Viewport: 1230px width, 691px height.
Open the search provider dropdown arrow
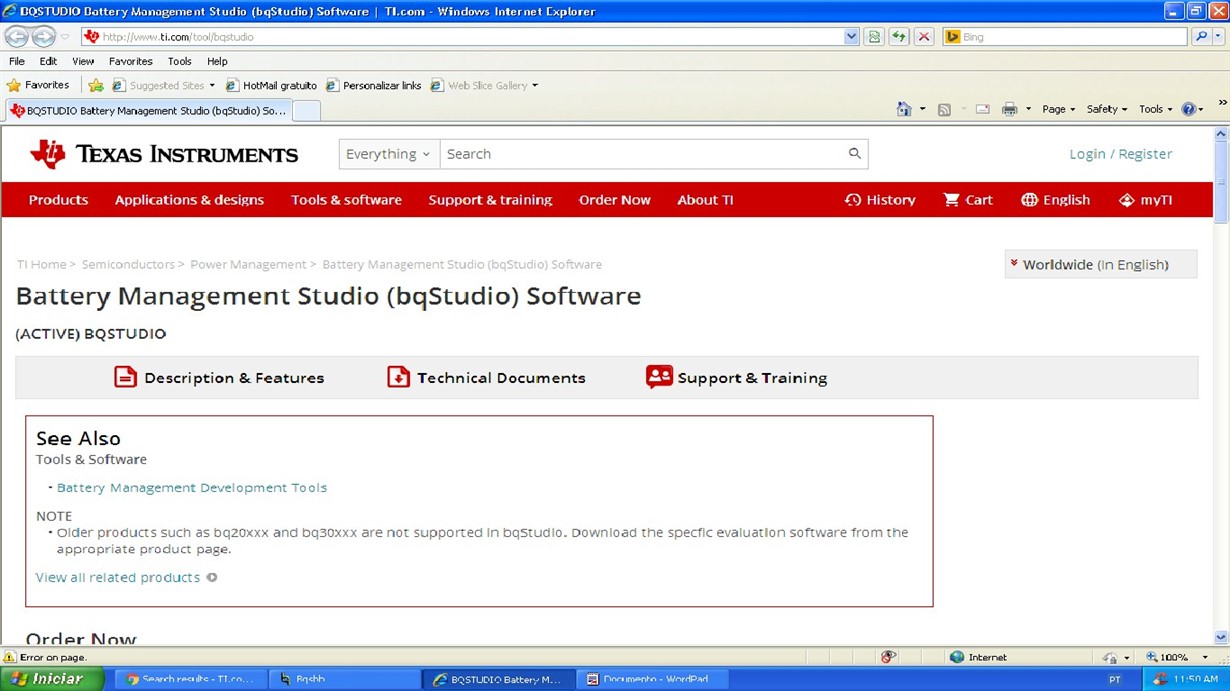1219,37
